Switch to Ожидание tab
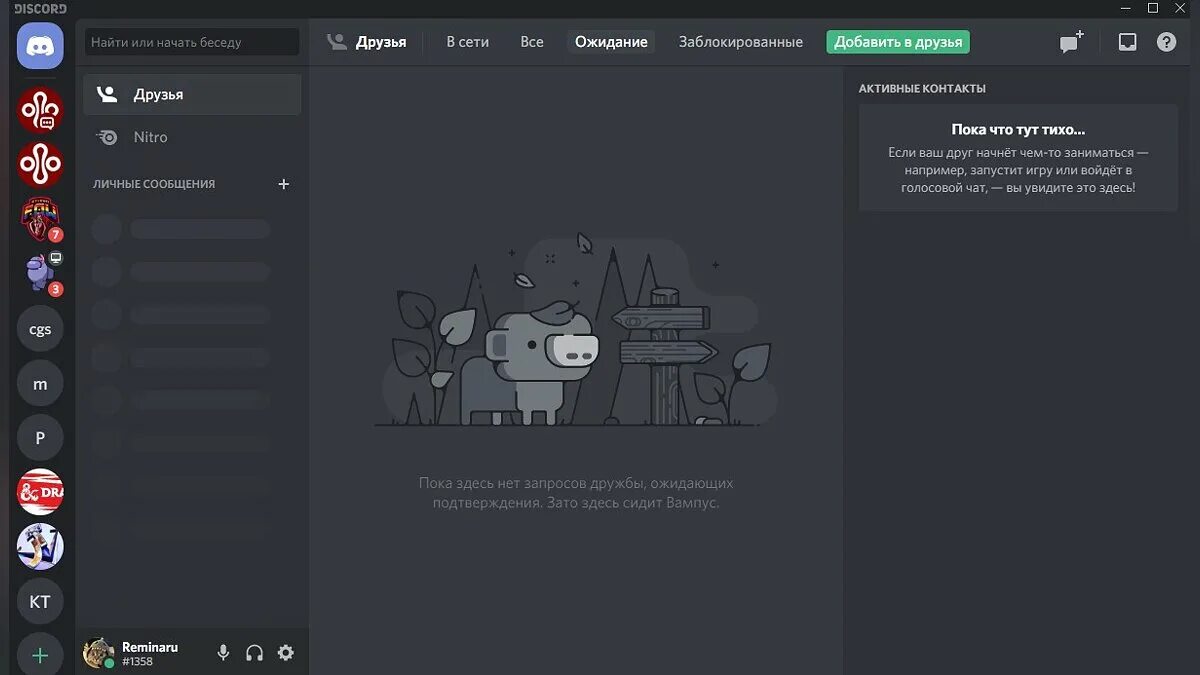Image resolution: width=1200 pixels, height=675 pixels. 611,42
